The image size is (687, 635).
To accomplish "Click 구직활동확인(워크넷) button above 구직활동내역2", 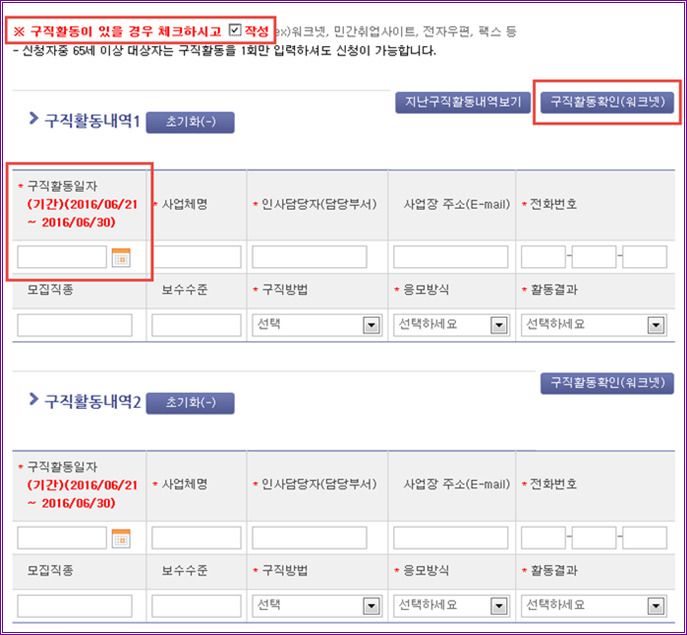I will [x=607, y=383].
